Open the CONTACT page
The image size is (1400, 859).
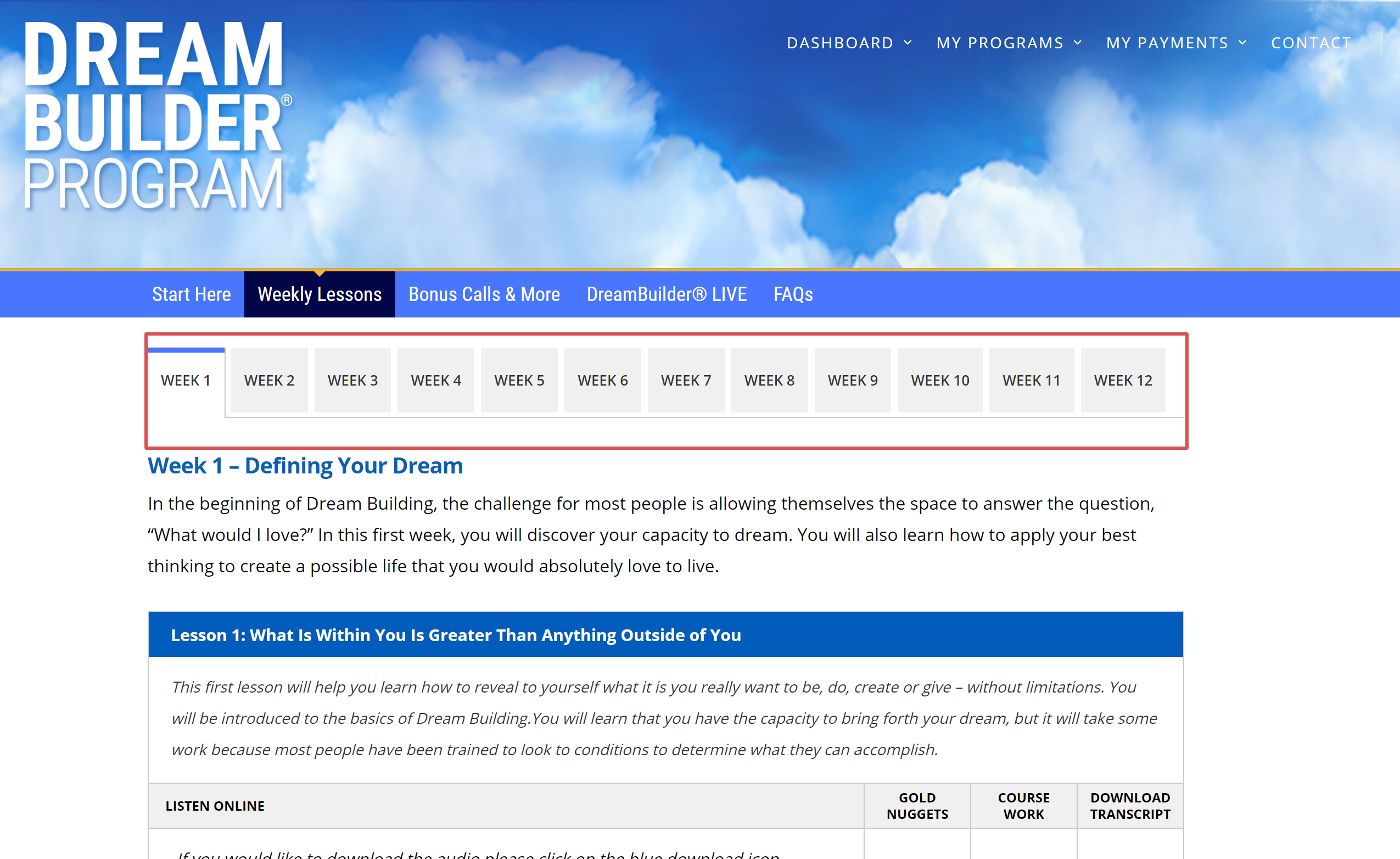1311,43
